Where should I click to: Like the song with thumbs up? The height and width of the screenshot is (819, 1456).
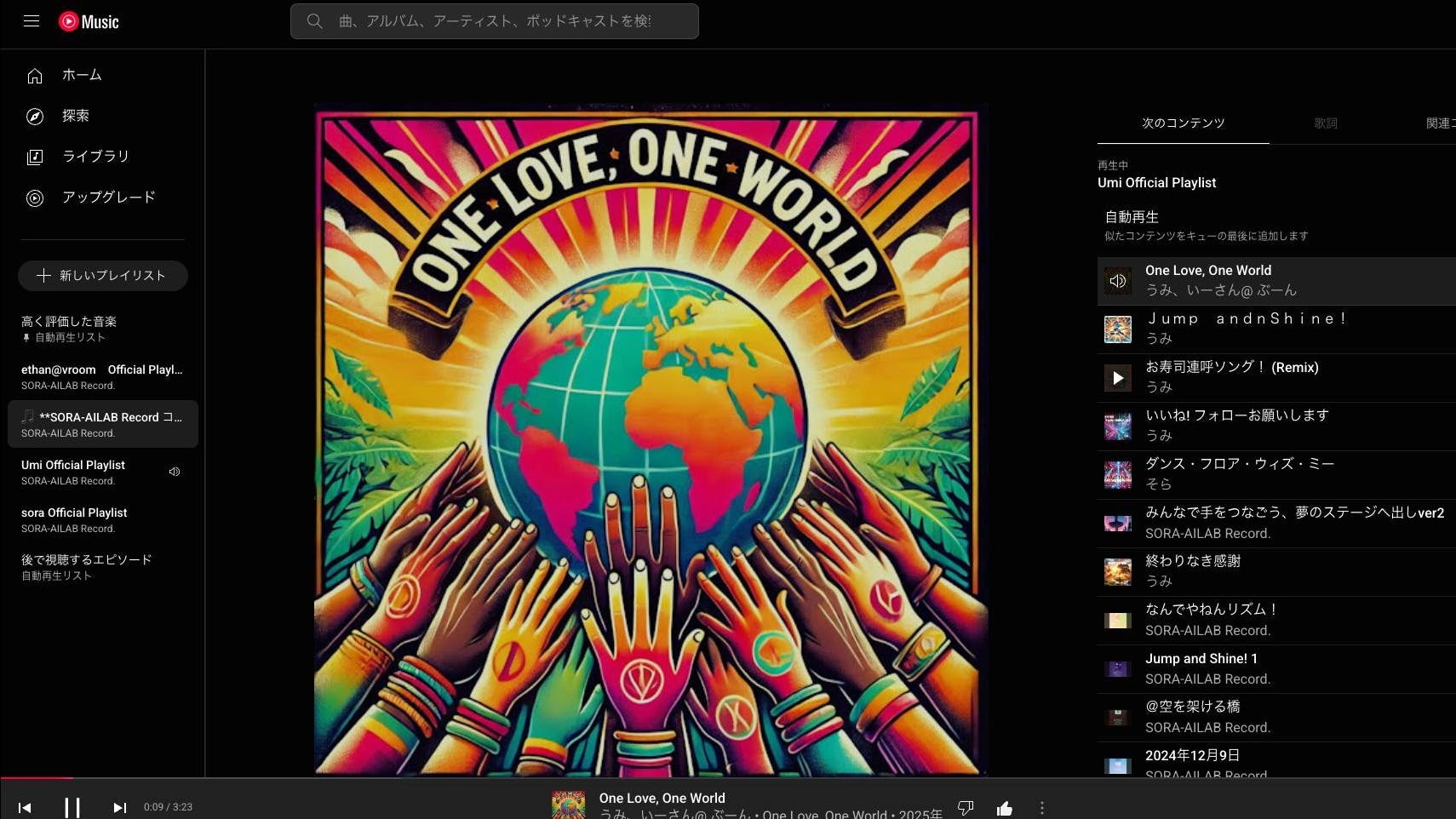coord(1005,808)
